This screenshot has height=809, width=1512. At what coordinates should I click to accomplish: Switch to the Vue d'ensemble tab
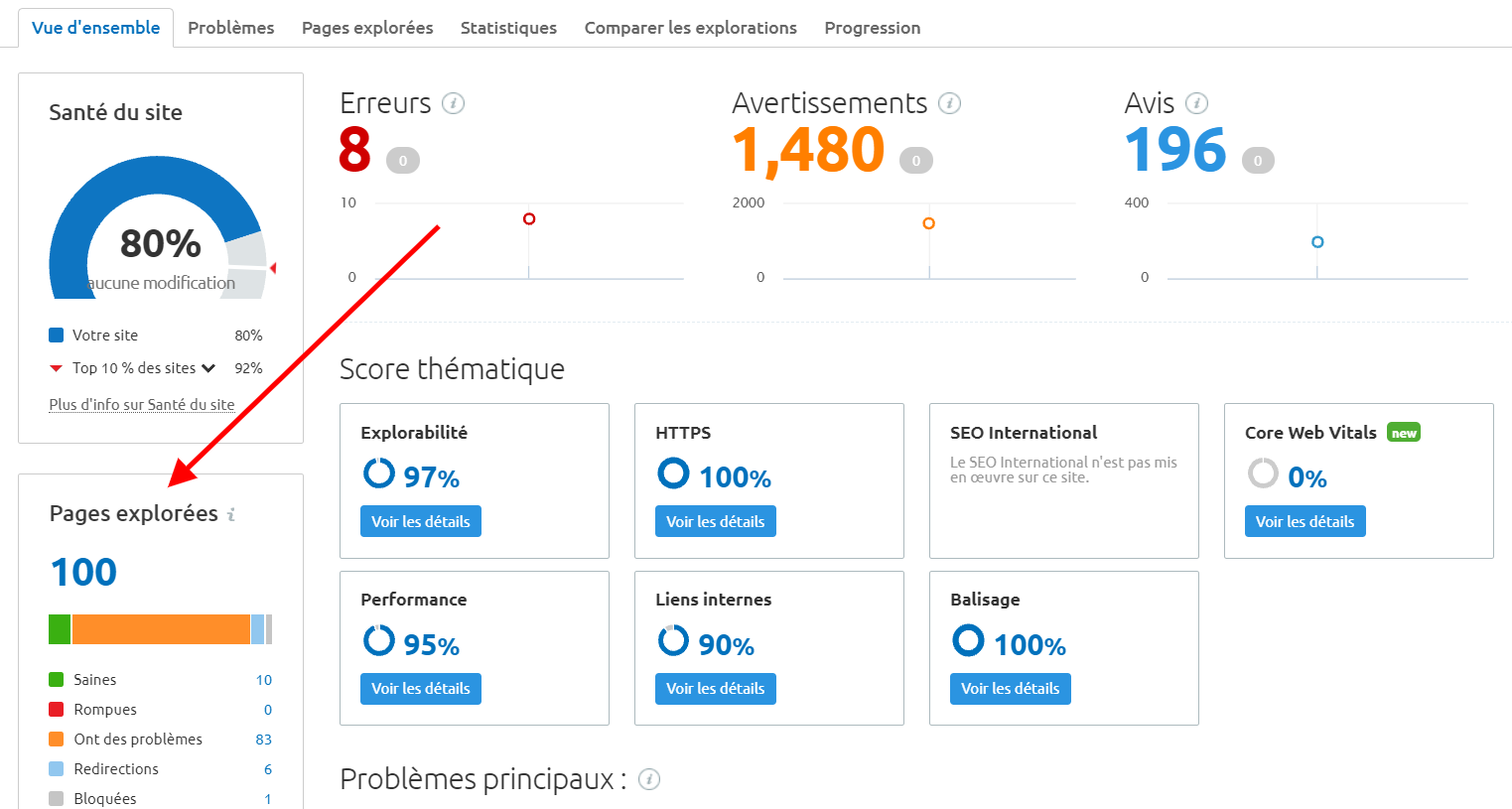pyautogui.click(x=95, y=28)
